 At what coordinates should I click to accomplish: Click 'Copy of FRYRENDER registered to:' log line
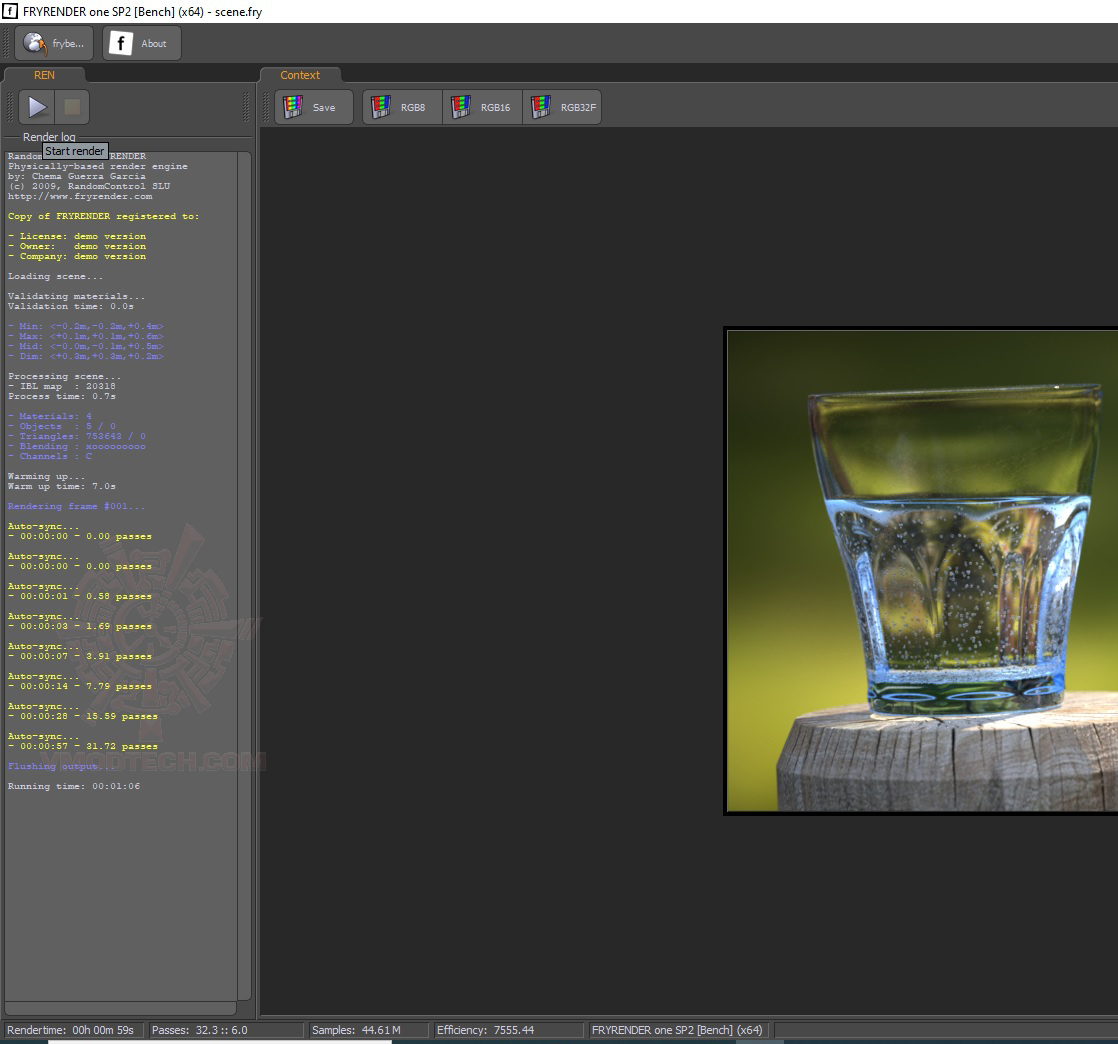click(x=103, y=216)
